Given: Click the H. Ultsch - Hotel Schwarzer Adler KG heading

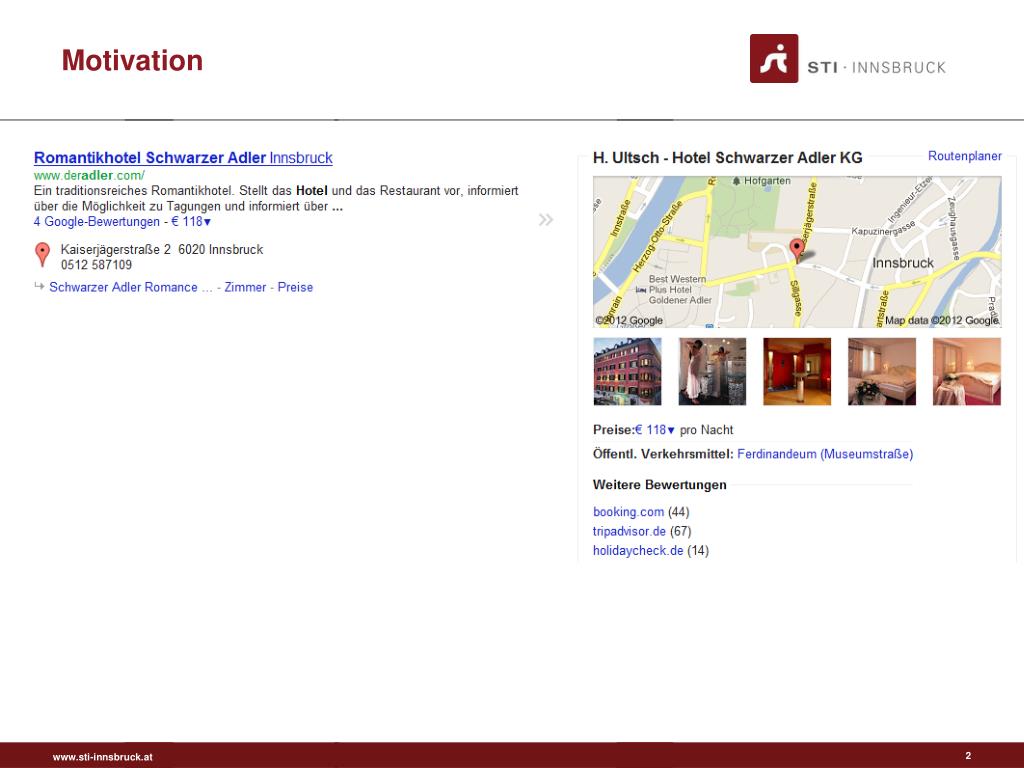Looking at the screenshot, I should point(728,158).
